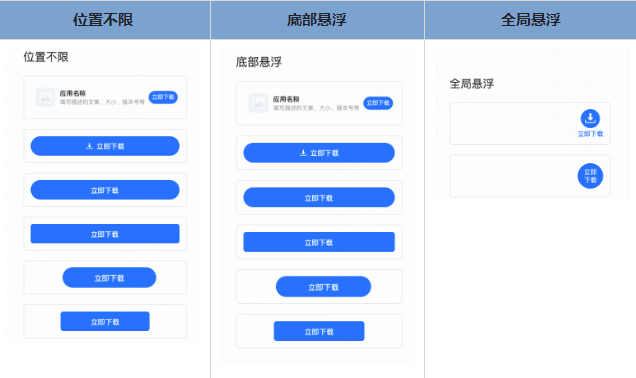Click 应用名称 text in 底部悬浮 card
The width and height of the screenshot is (636, 378).
coord(286,99)
